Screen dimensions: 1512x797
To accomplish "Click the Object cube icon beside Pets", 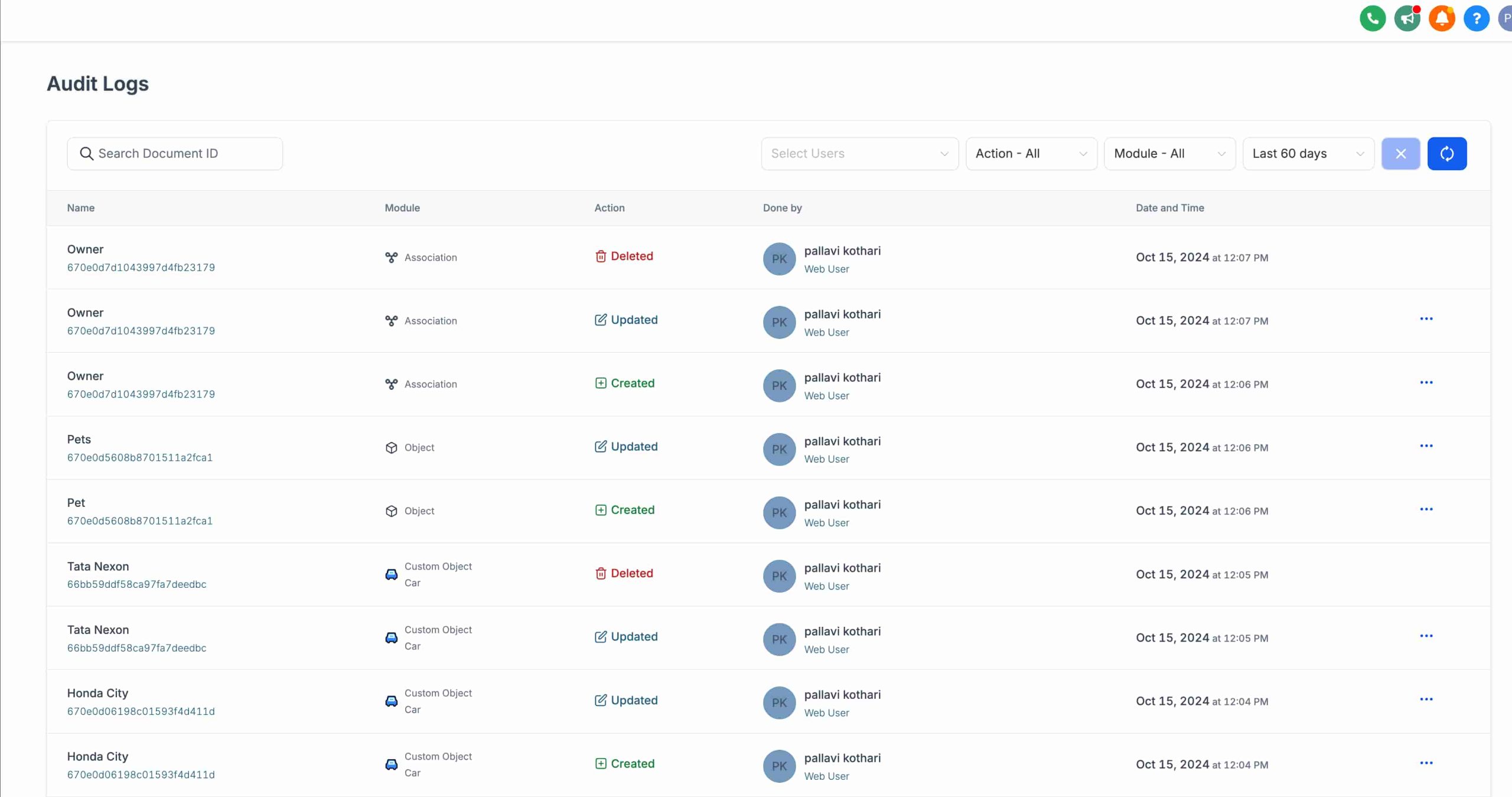I will [391, 447].
